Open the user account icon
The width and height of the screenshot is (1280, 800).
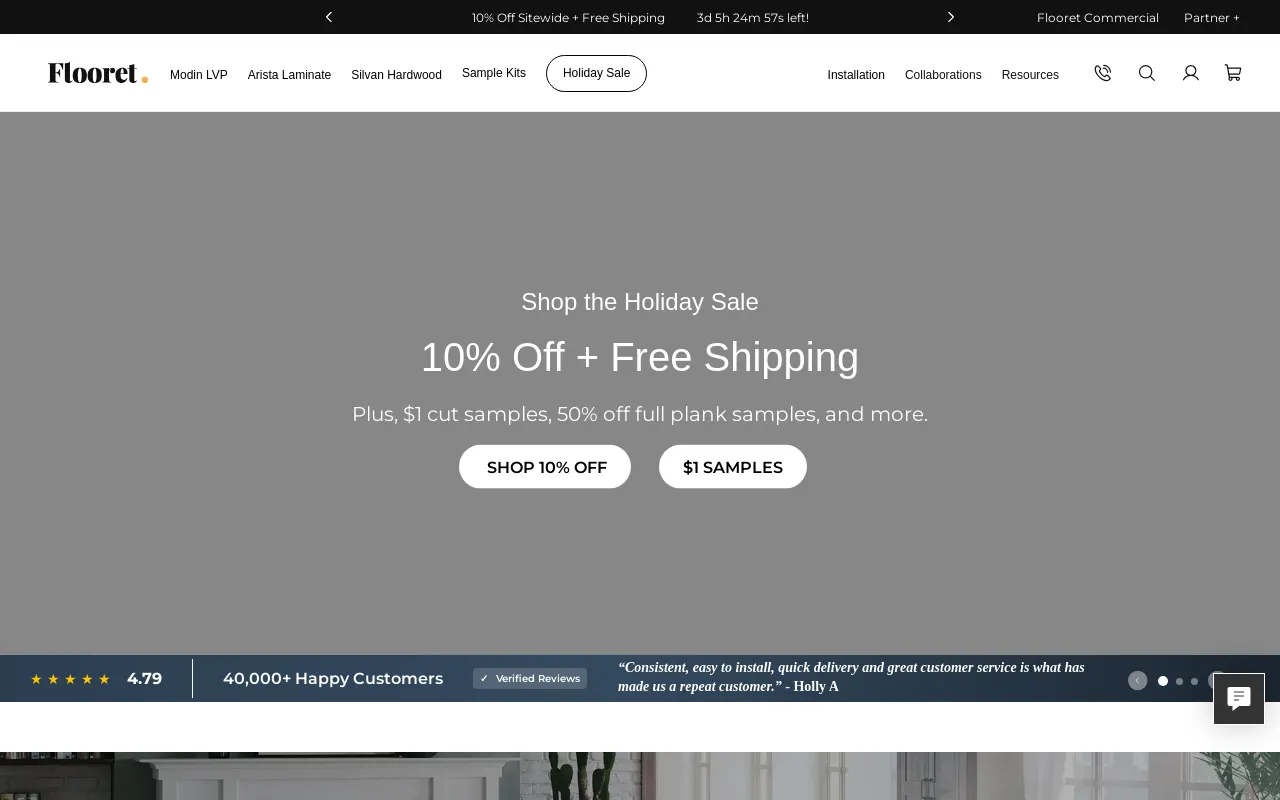pos(1191,73)
